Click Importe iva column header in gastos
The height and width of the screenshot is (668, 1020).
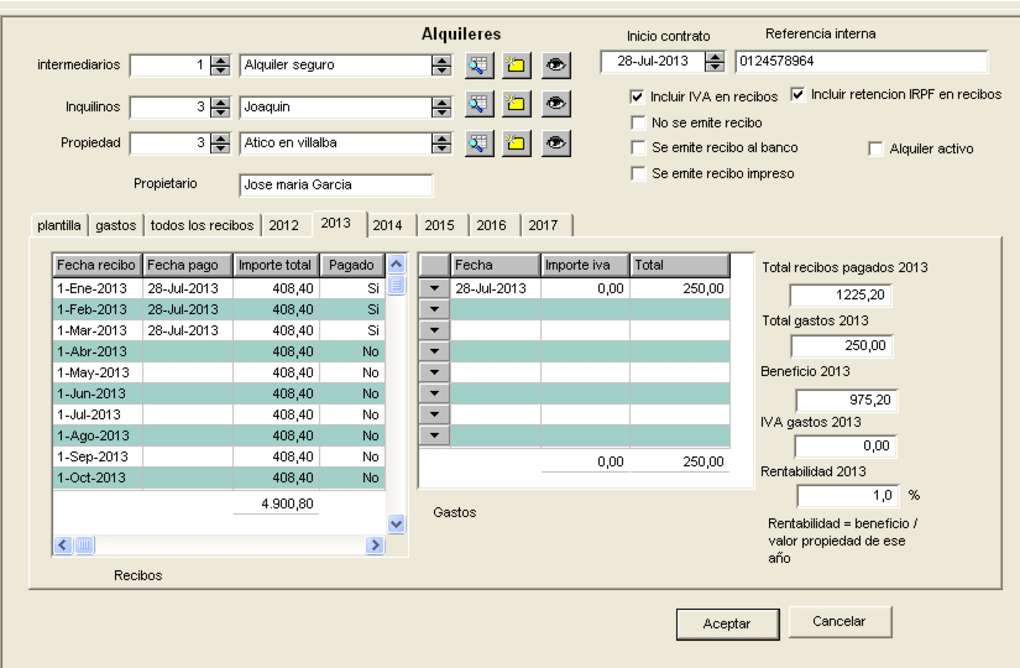(585, 265)
